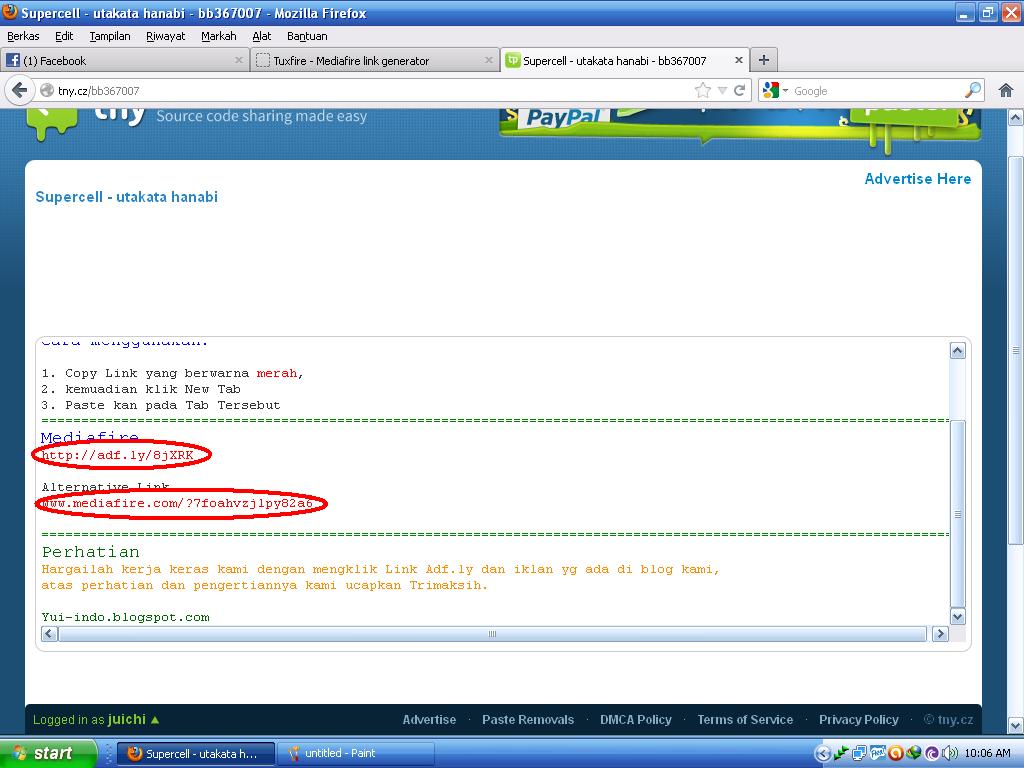Open the DMCA Policy link
1024x768 pixels.
tap(635, 720)
